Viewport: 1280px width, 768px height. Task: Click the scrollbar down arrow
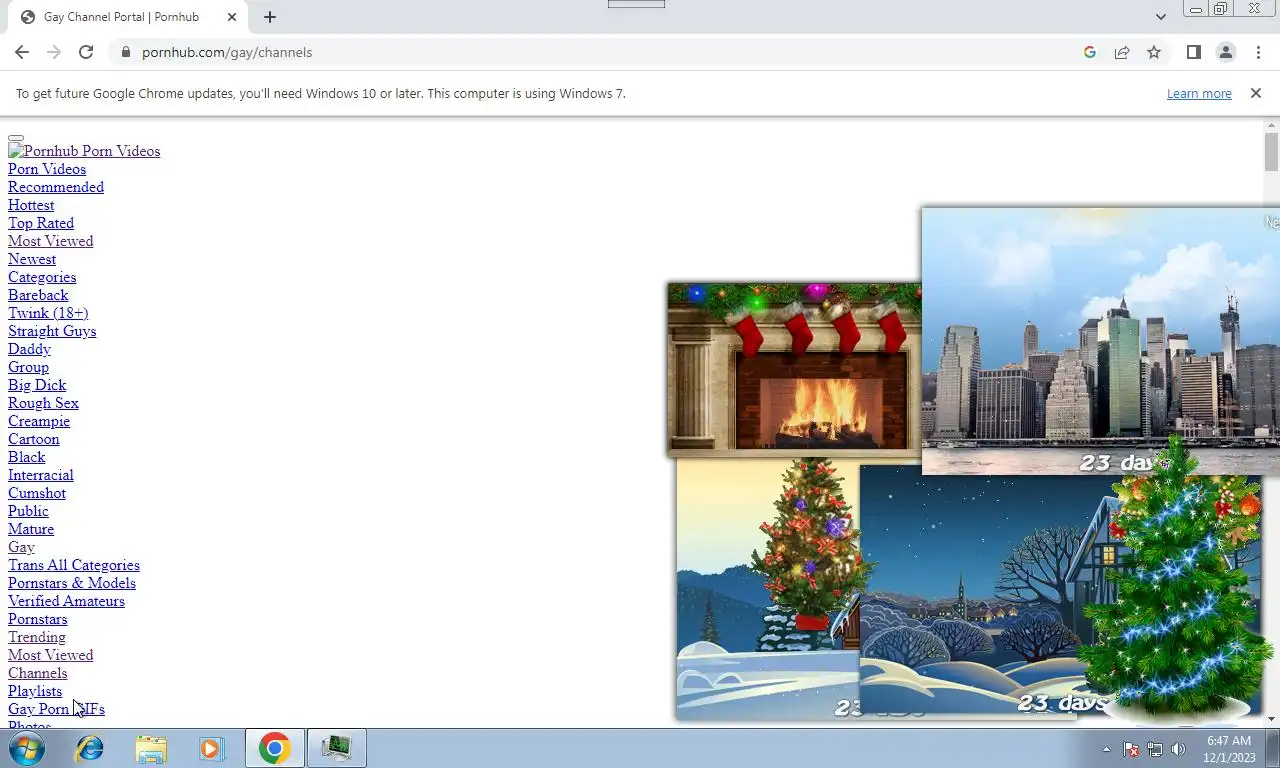click(1272, 719)
